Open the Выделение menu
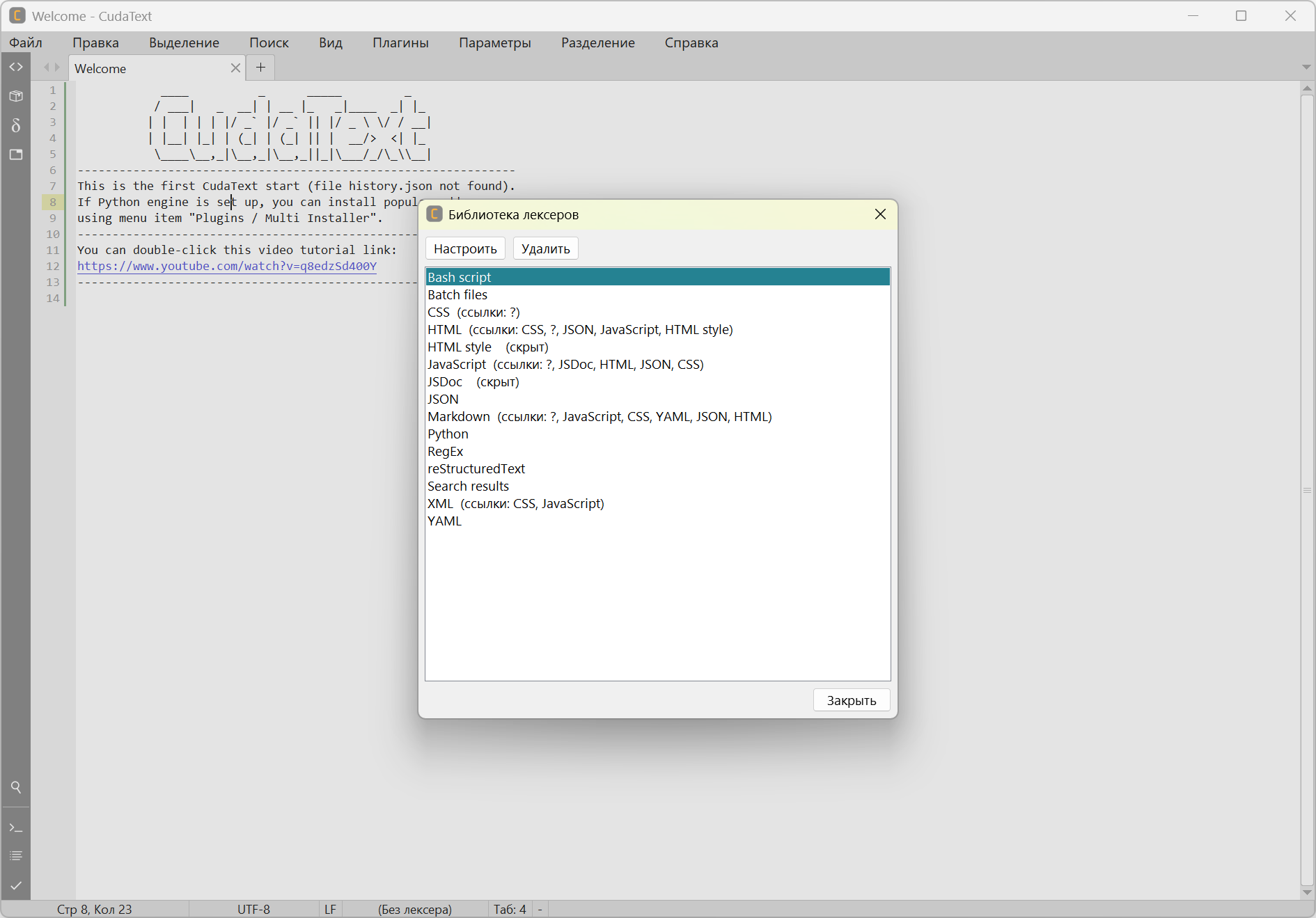 (x=184, y=42)
